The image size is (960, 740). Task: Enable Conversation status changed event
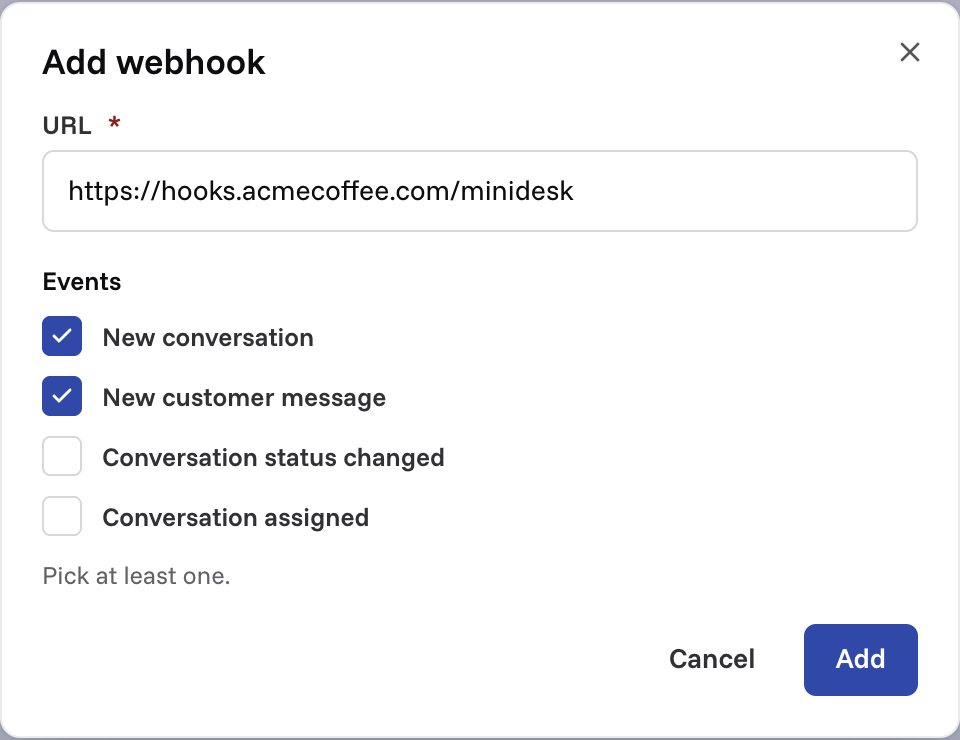tap(62, 456)
